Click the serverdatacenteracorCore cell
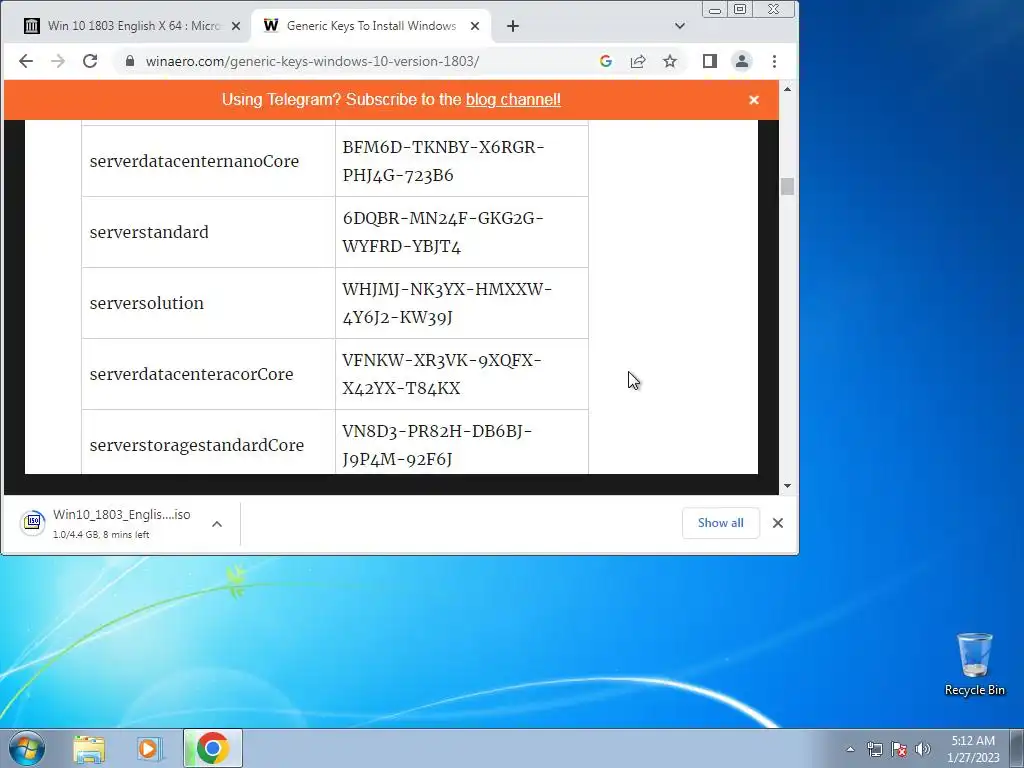 coord(208,374)
